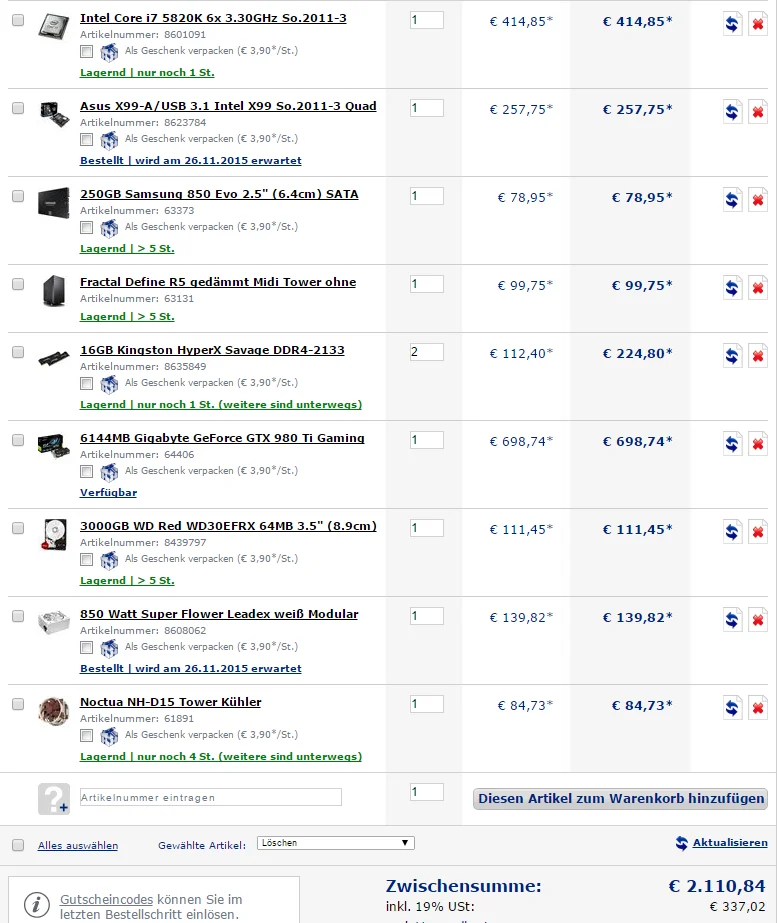777x923 pixels.
Task: Click the Super Flower Leadex product thumbnail
Action: 53,621
